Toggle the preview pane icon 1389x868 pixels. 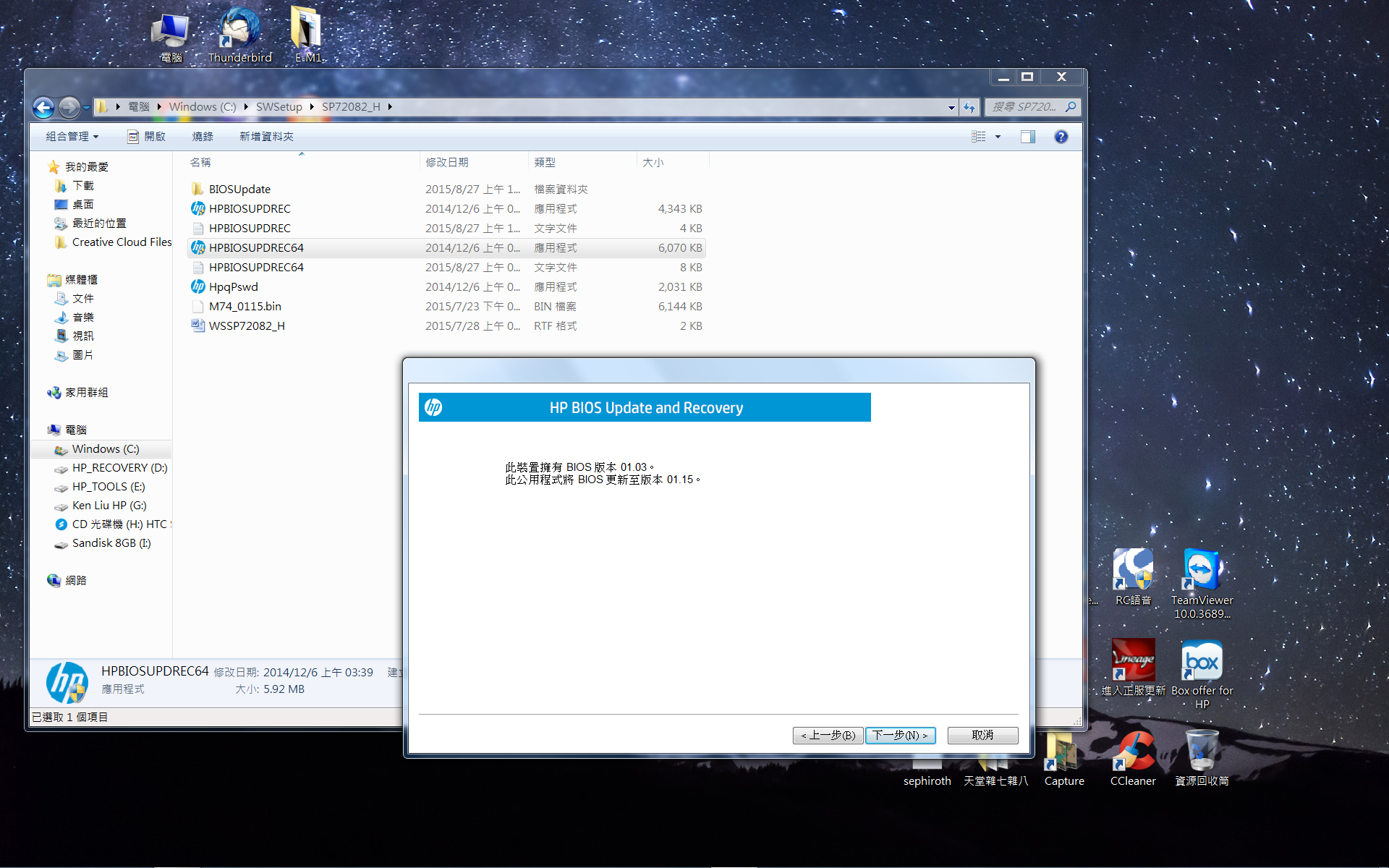coord(1028,137)
